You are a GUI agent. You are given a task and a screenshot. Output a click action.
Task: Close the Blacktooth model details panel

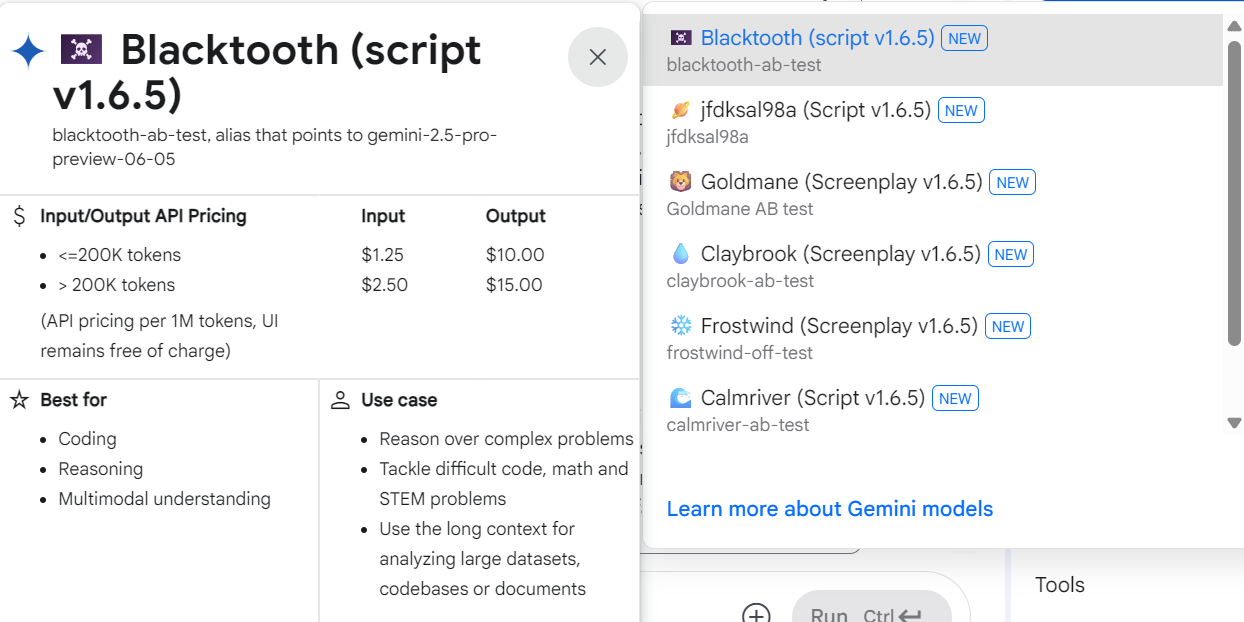tap(598, 57)
